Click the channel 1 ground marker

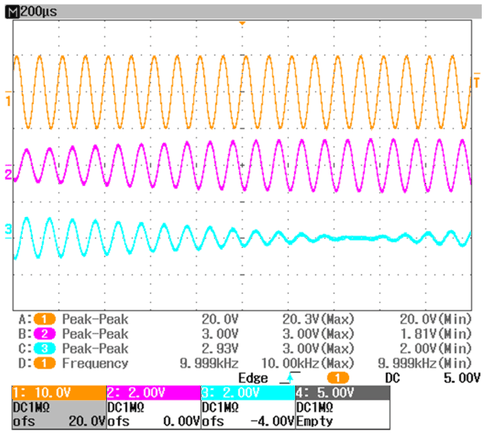coord(8,99)
